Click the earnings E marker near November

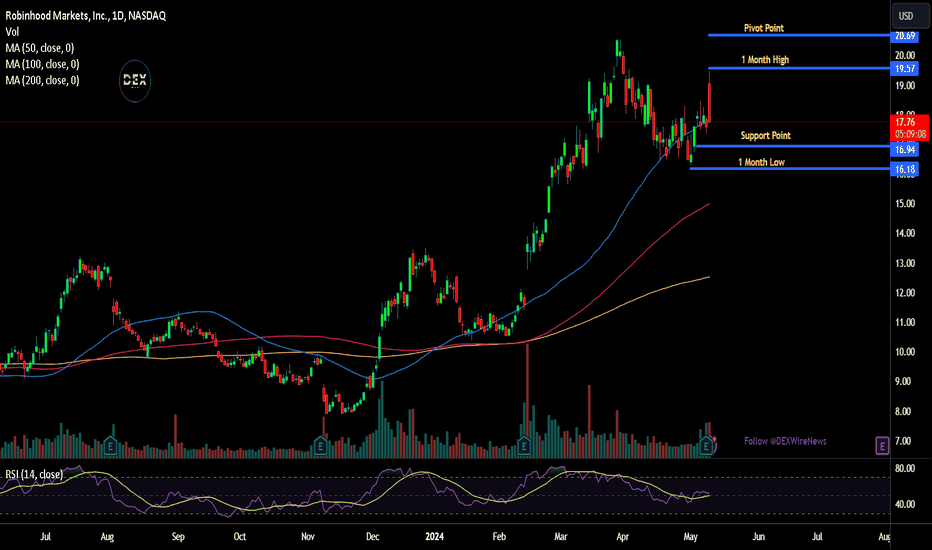pyautogui.click(x=321, y=445)
